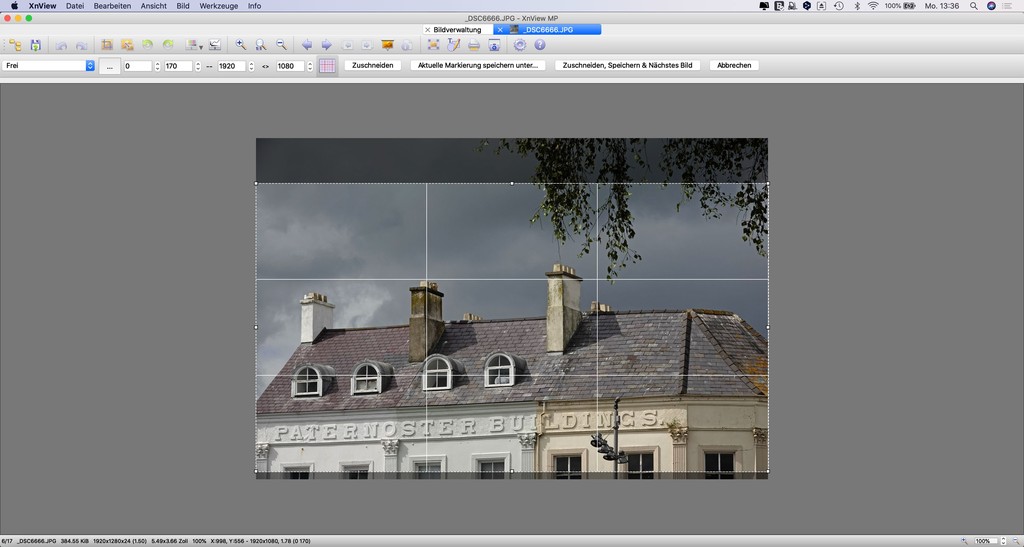Click the status bar 100% zoom field
The width and height of the screenshot is (1024, 547).
986,541
